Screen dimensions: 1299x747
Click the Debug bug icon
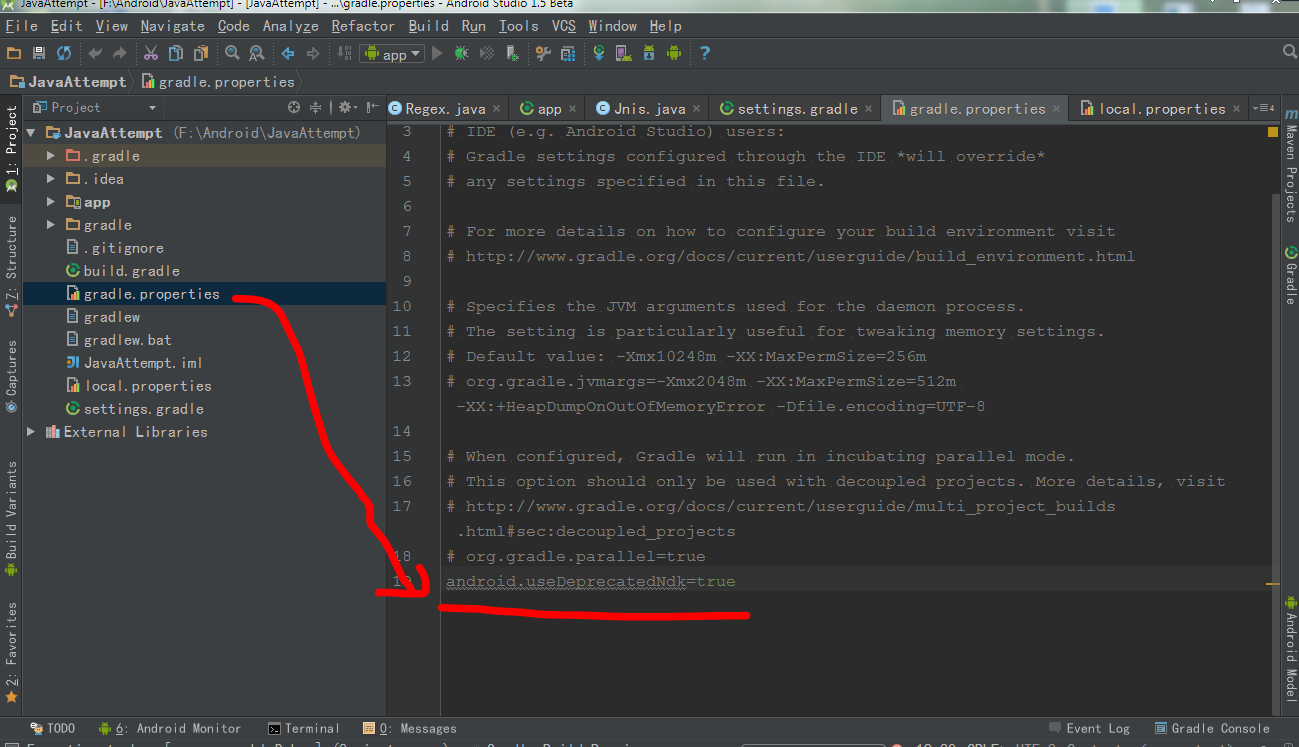tap(461, 53)
